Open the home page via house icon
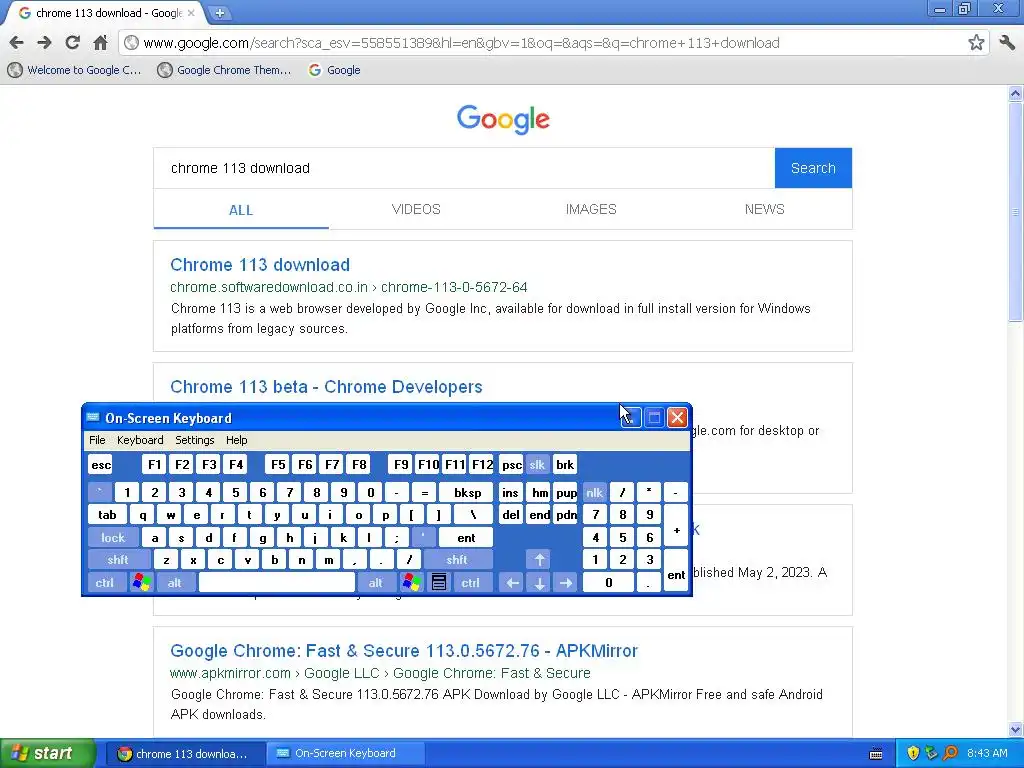Image resolution: width=1024 pixels, height=768 pixels. [100, 43]
